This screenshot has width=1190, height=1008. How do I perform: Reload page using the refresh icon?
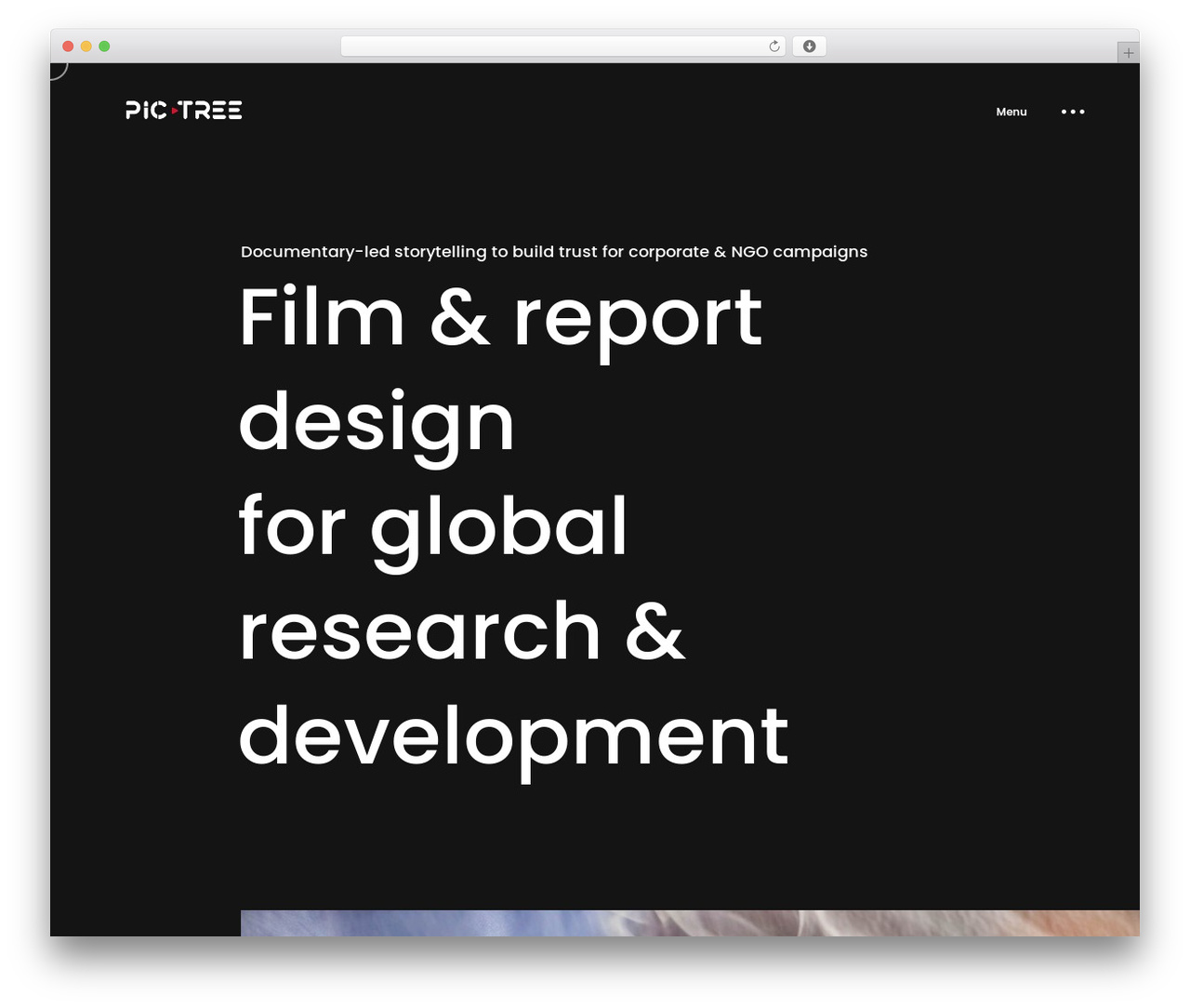(x=774, y=46)
